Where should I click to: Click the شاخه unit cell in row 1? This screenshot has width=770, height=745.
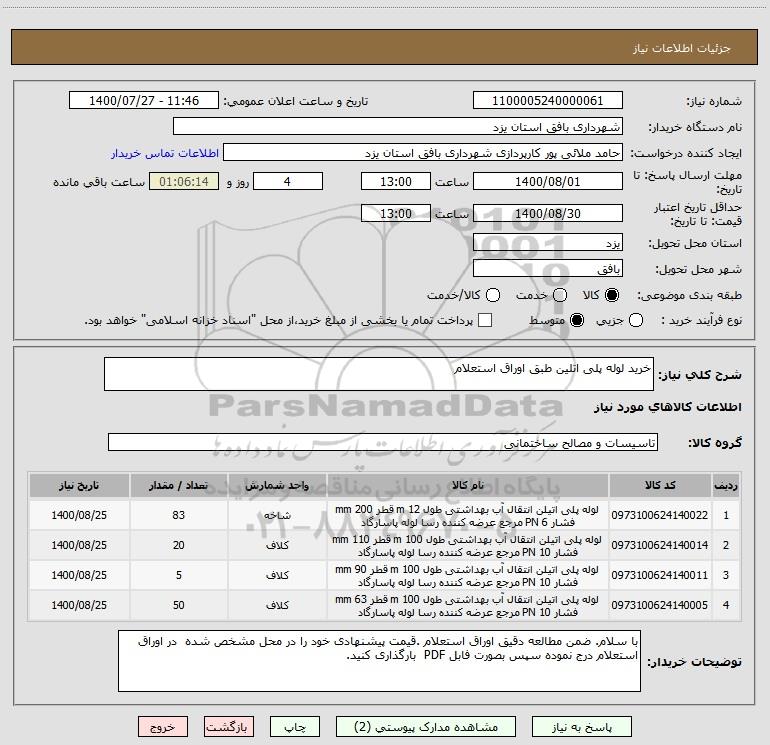click(277, 515)
